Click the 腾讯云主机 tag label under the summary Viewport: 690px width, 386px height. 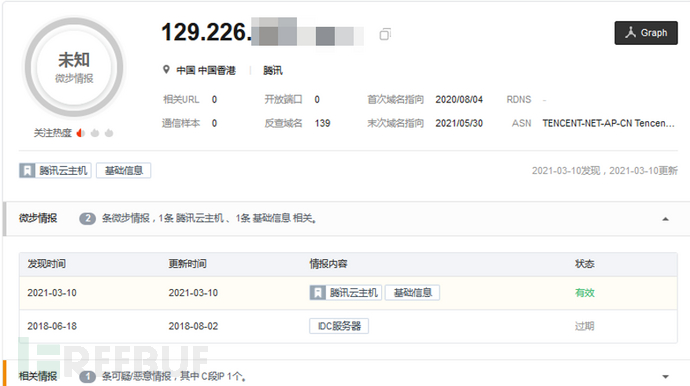[63, 170]
